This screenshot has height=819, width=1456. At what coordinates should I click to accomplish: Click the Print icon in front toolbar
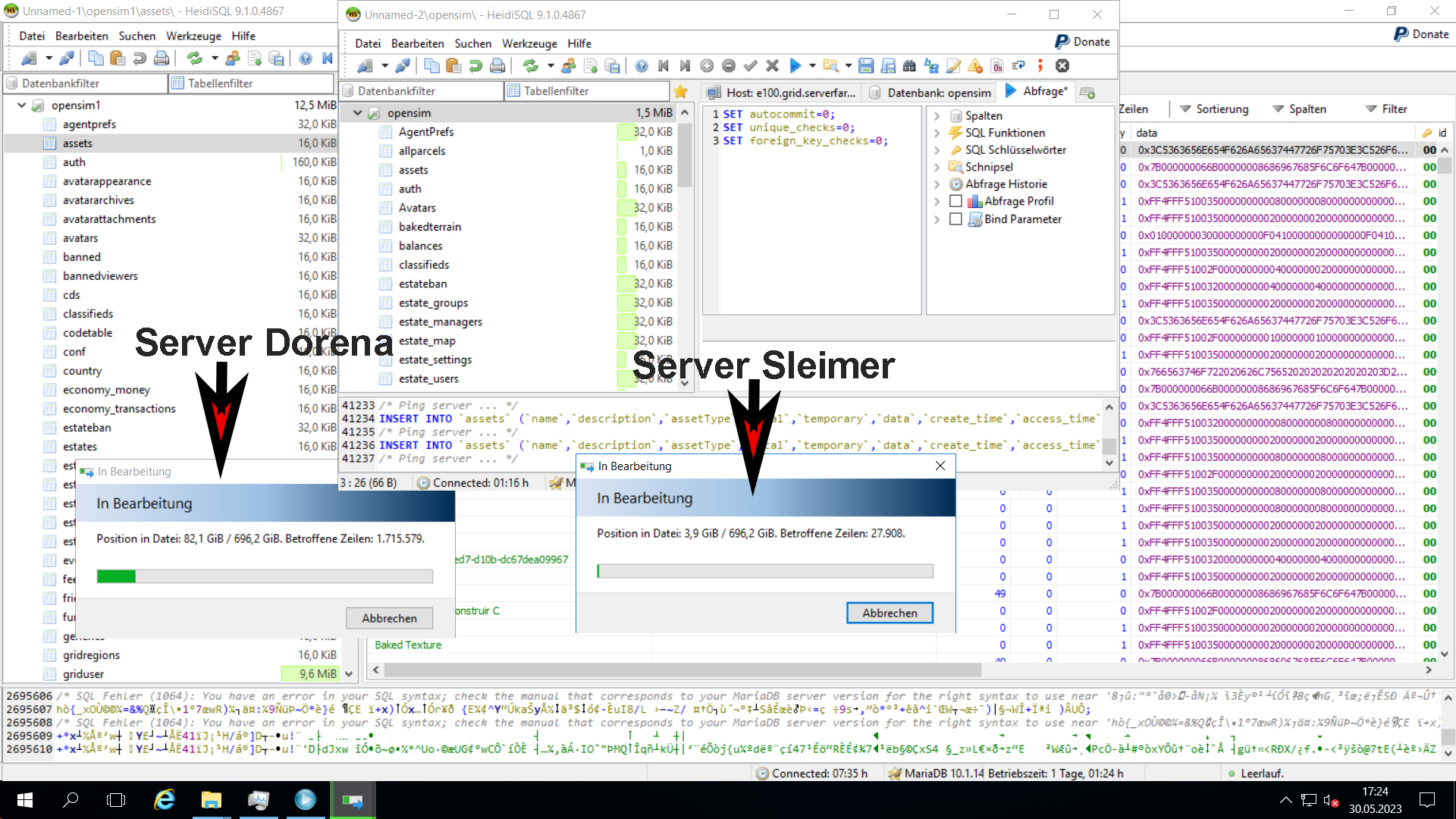tap(497, 66)
